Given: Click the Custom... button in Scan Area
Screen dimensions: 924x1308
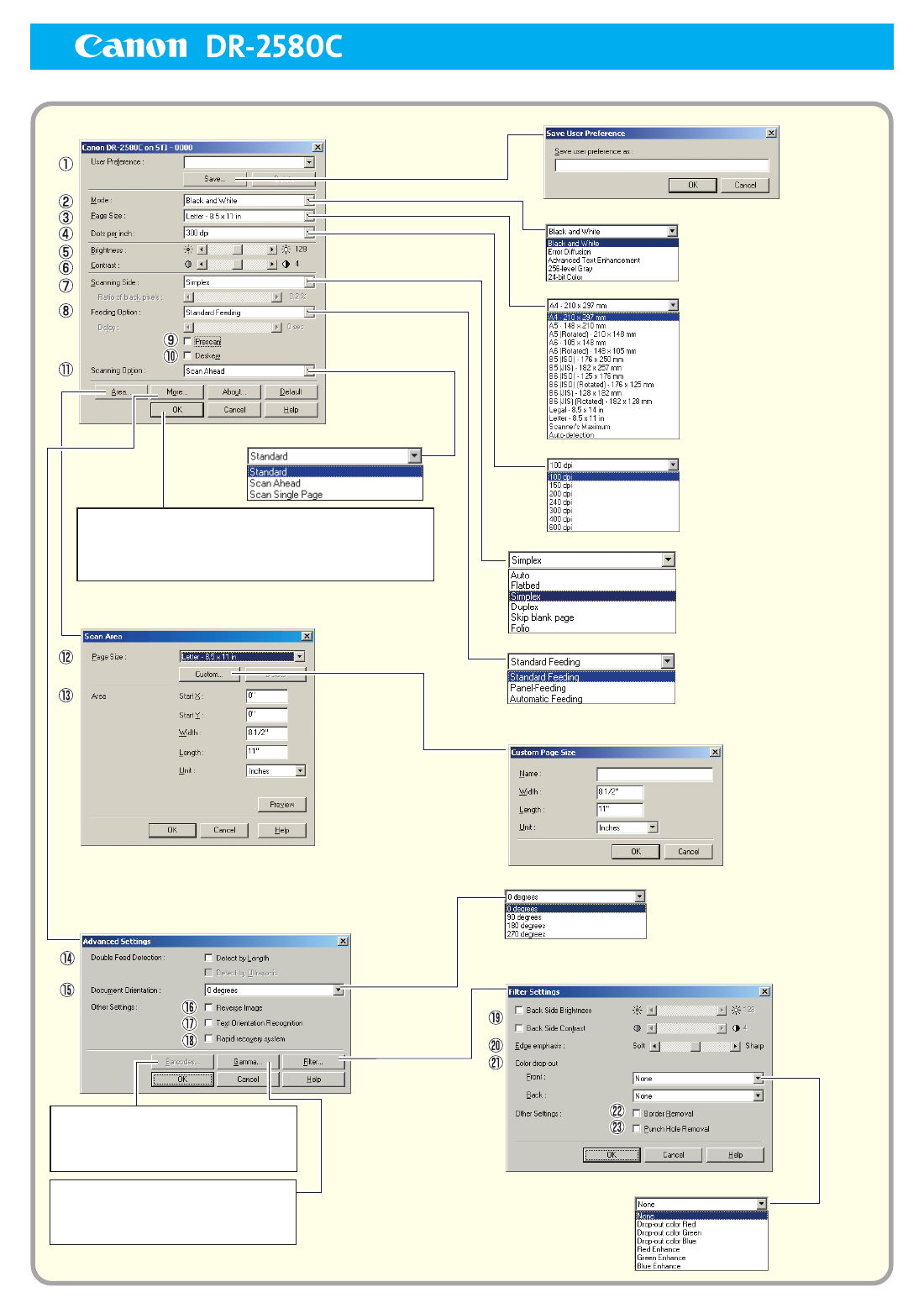Looking at the screenshot, I should tap(210, 675).
